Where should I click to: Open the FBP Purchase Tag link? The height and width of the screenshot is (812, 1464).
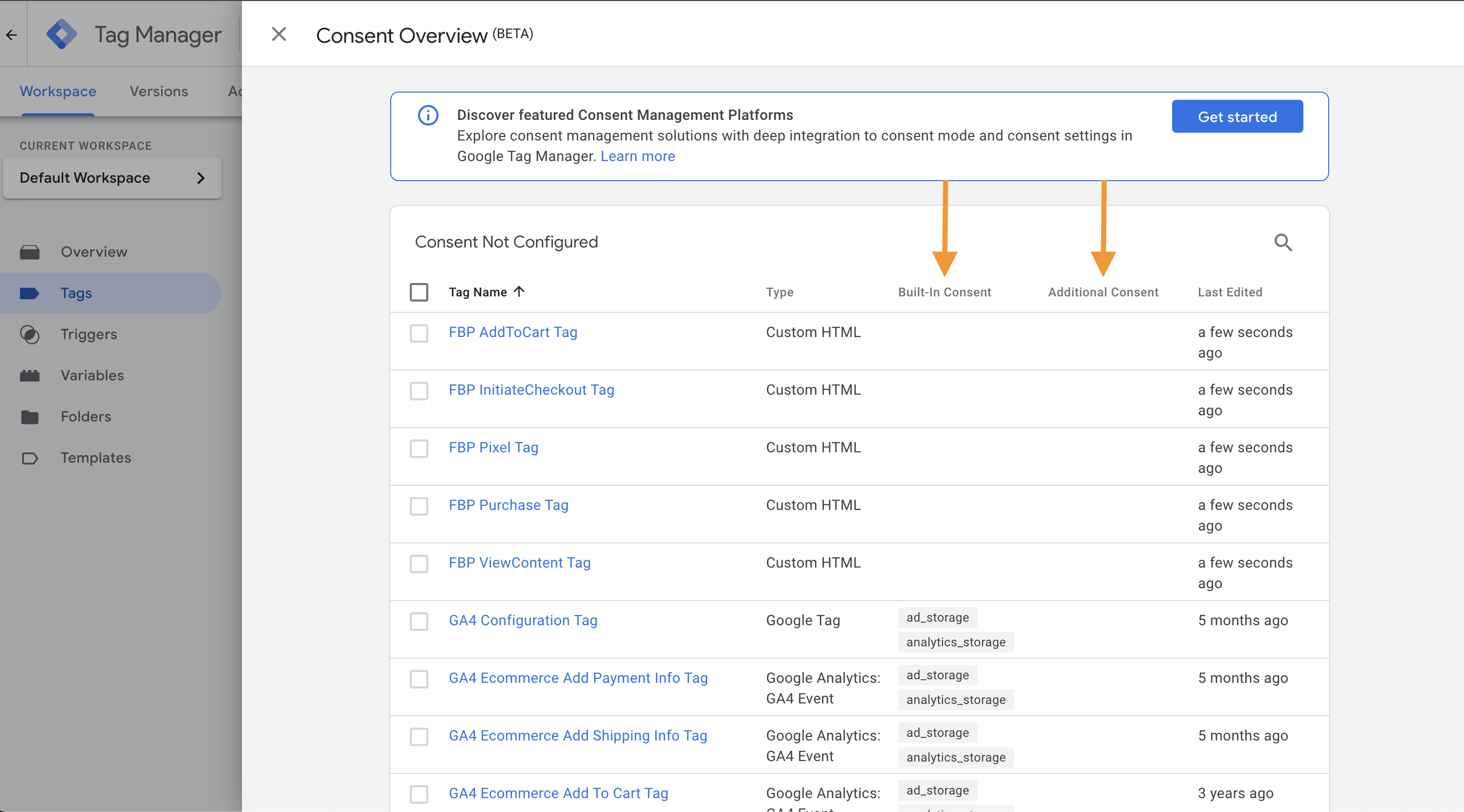[508, 505]
